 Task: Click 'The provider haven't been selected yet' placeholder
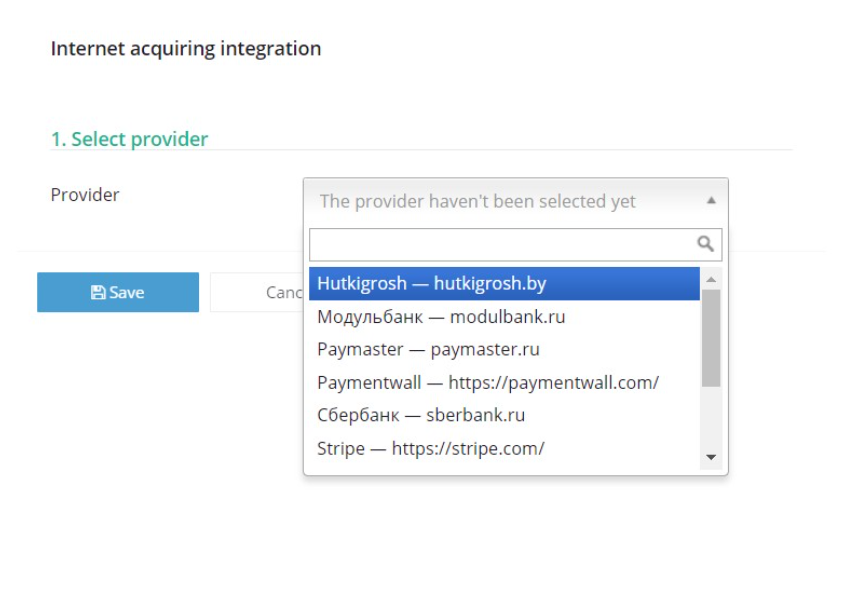point(477,201)
